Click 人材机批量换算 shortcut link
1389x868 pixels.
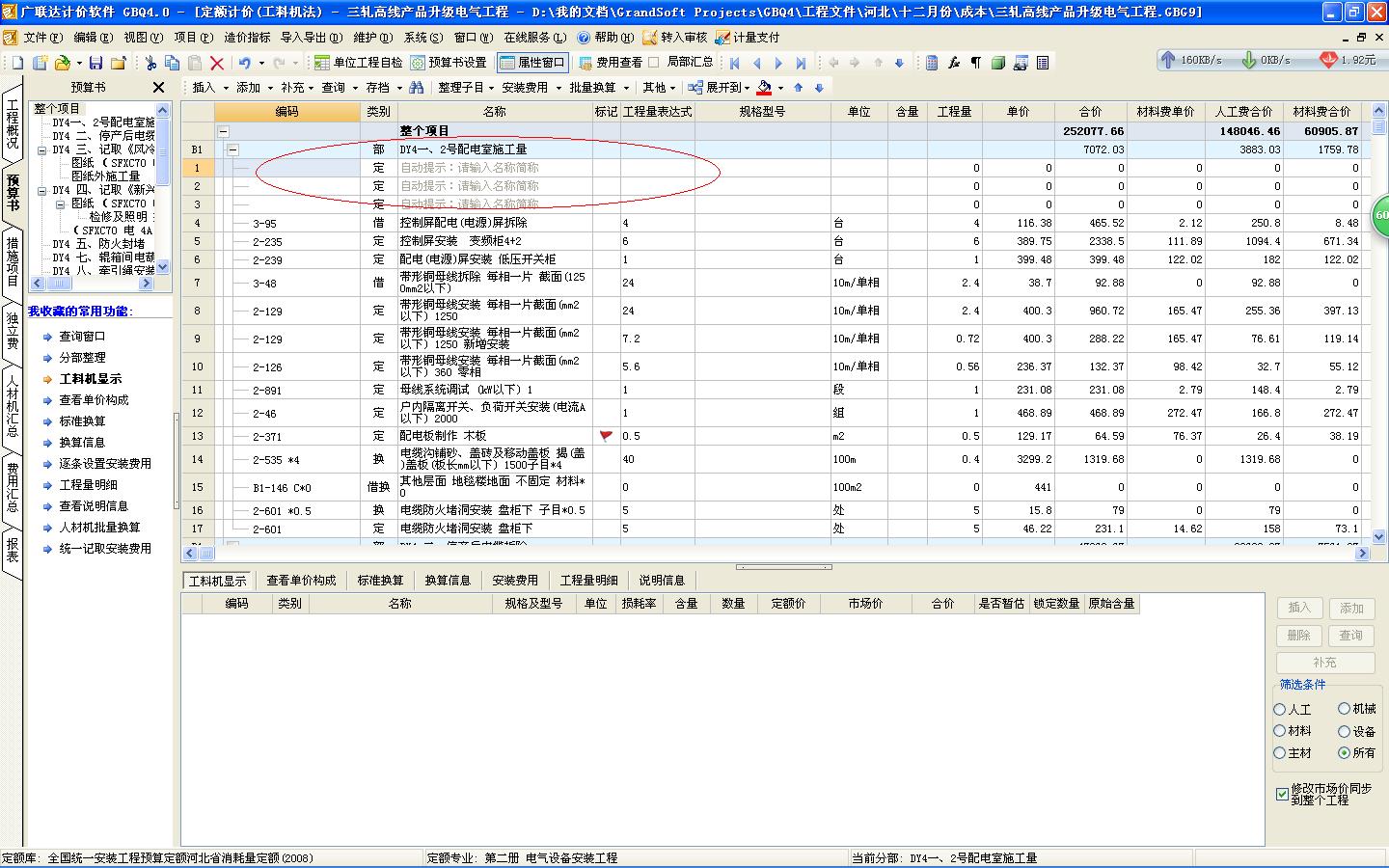(99, 528)
